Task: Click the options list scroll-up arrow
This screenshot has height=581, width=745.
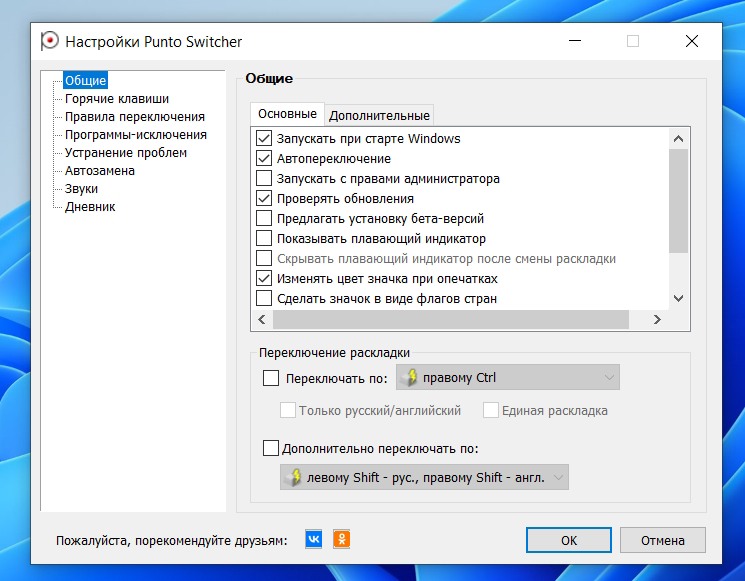Action: [678, 139]
